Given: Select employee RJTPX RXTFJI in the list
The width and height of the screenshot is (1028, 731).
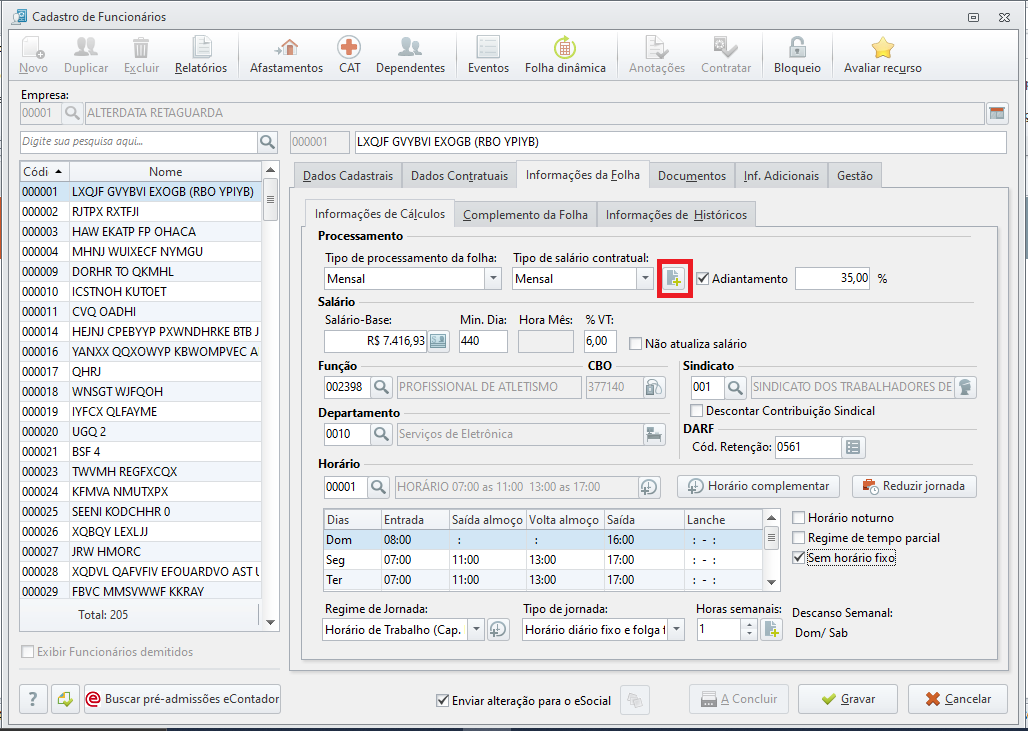Looking at the screenshot, I should click(140, 212).
